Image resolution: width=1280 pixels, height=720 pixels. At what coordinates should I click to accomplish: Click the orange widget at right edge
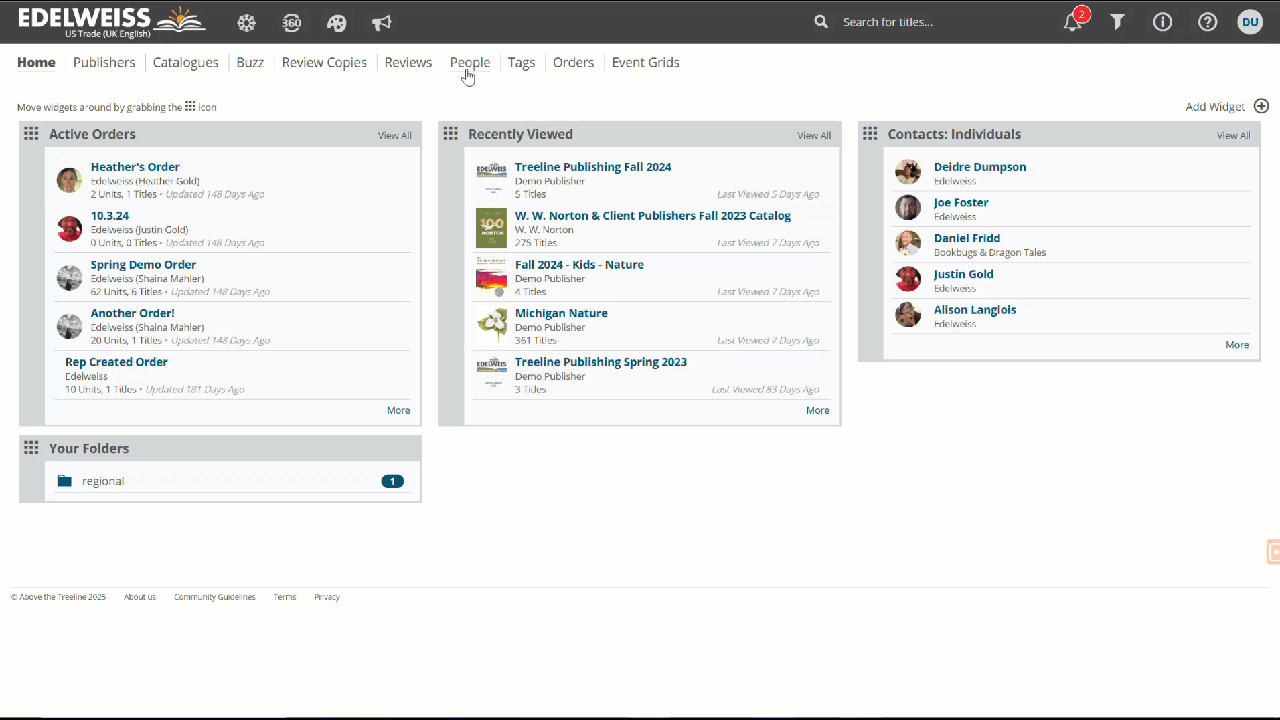1273,551
